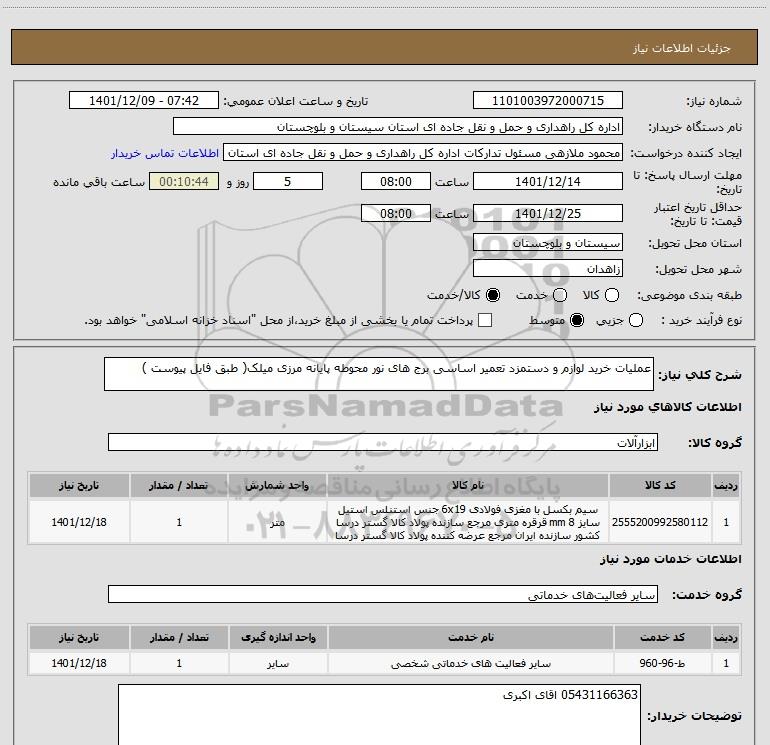Click the remaining time countdown 00:10:44
The image size is (770, 745).
(x=184, y=182)
